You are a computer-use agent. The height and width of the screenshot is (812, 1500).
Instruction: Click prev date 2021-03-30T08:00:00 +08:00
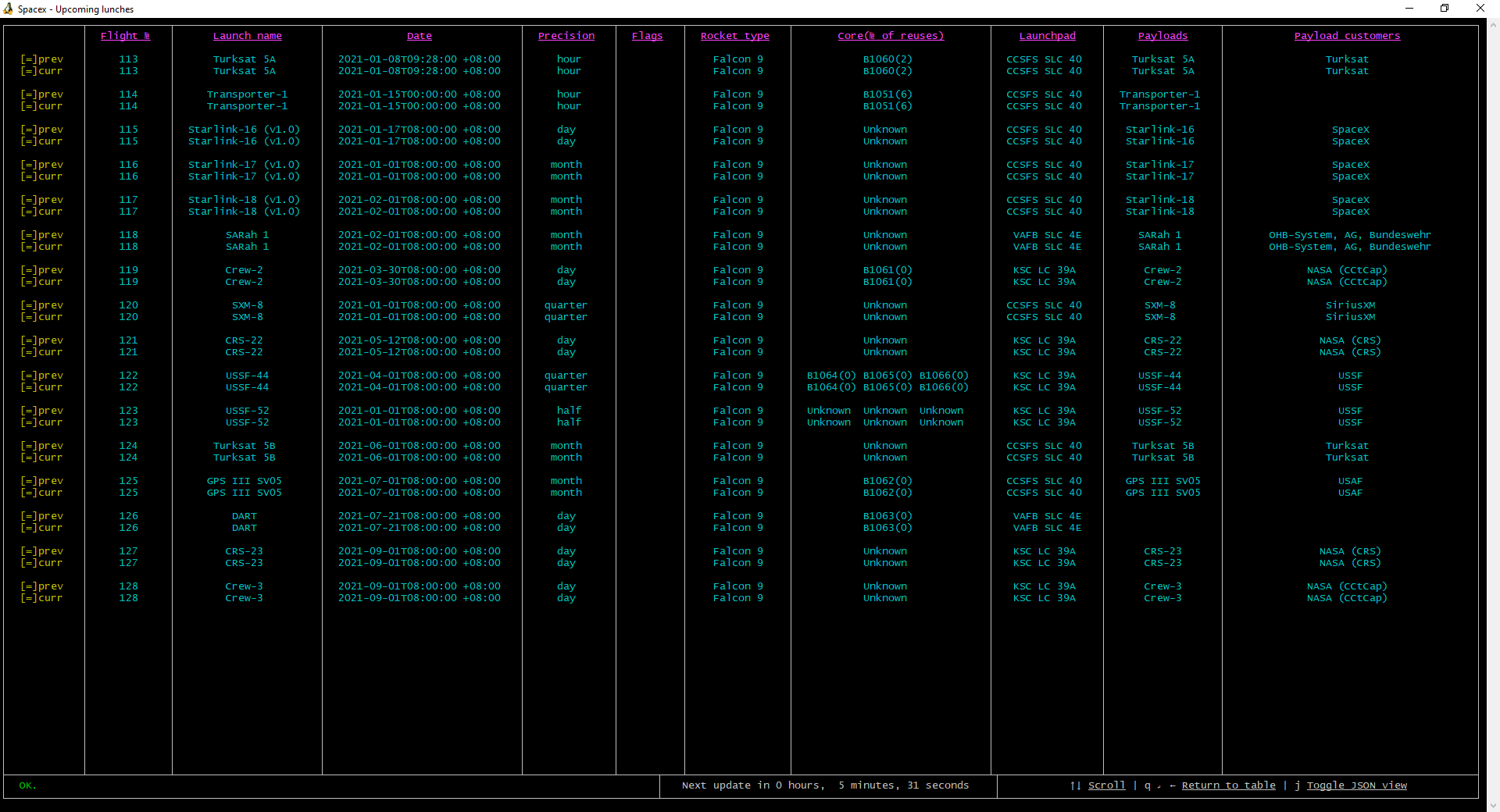click(420, 270)
